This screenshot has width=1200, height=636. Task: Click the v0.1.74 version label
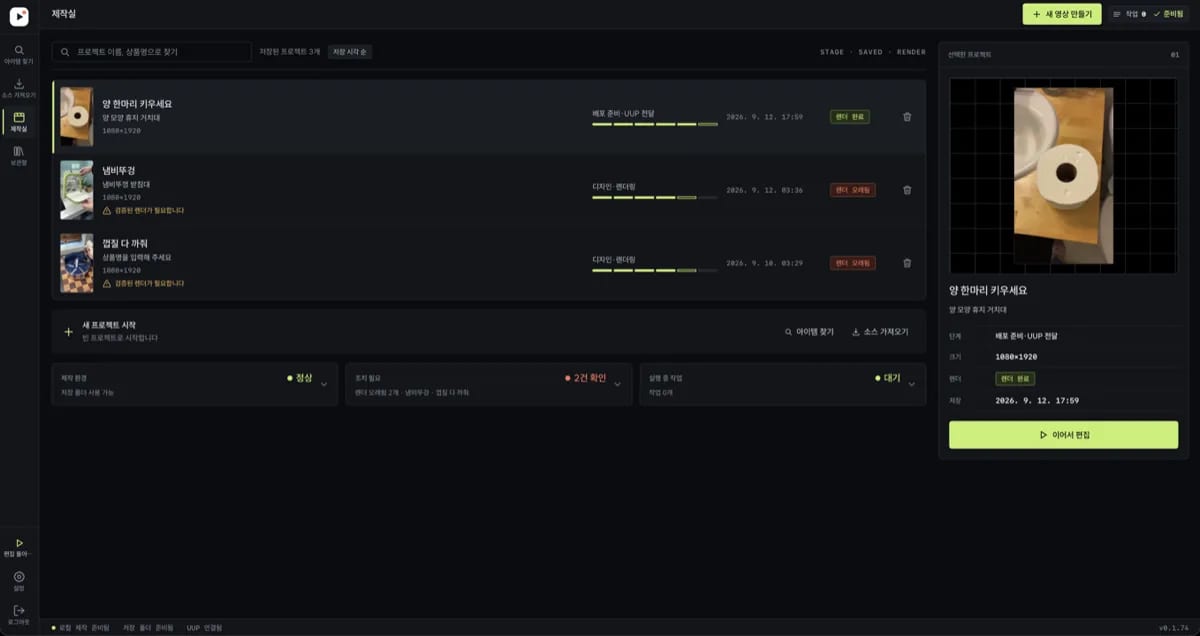tap(1174, 628)
